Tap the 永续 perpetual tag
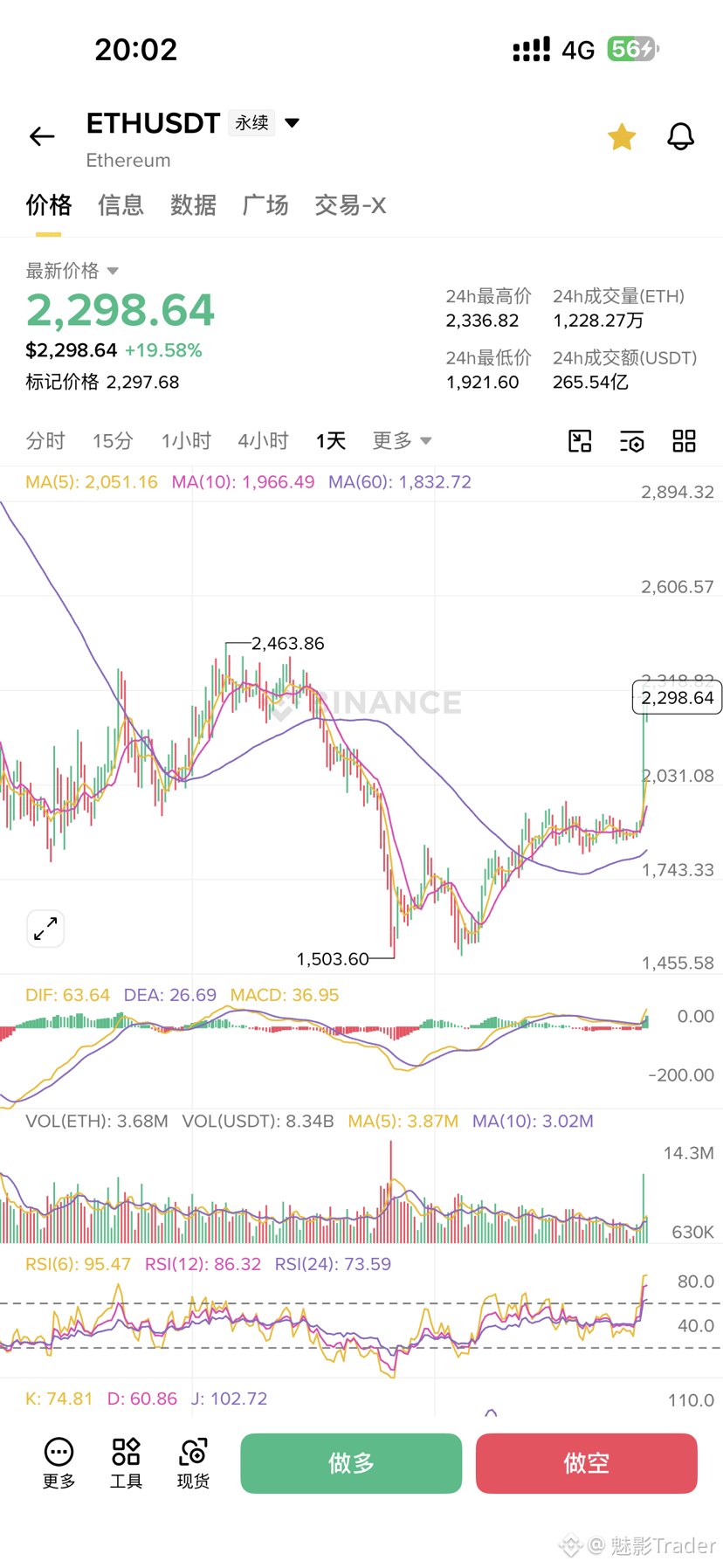This screenshot has width=723, height=1568. (x=251, y=123)
